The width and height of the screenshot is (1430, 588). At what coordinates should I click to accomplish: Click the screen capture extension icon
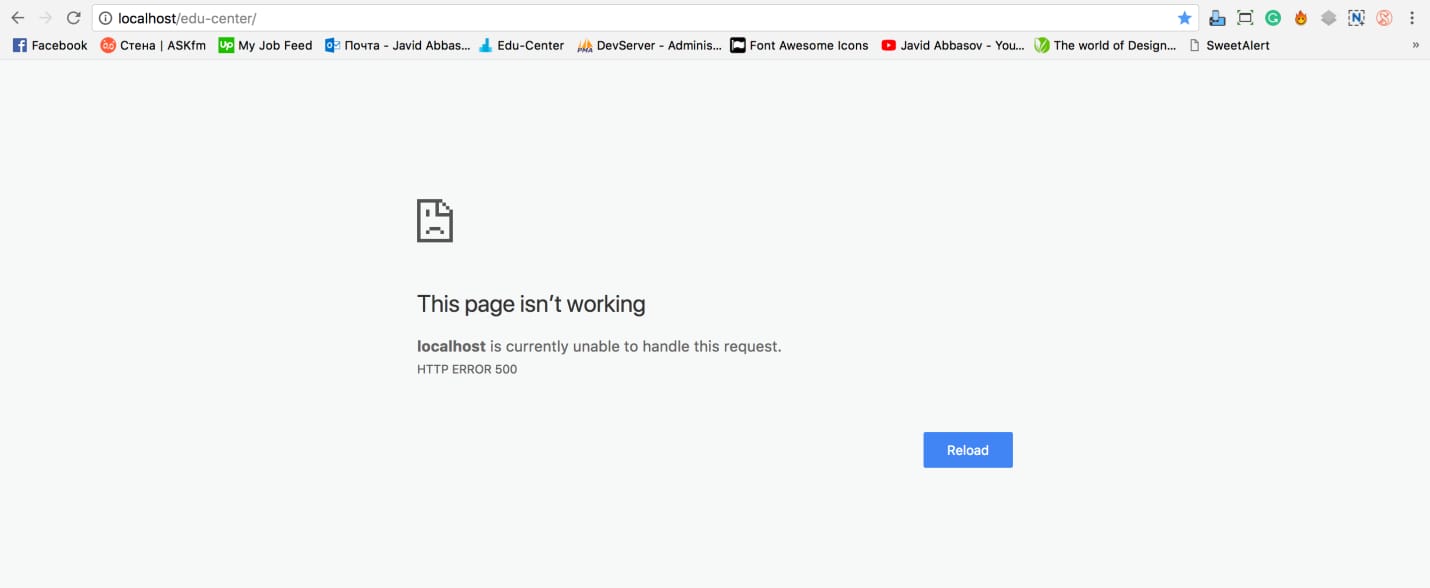pos(1244,17)
